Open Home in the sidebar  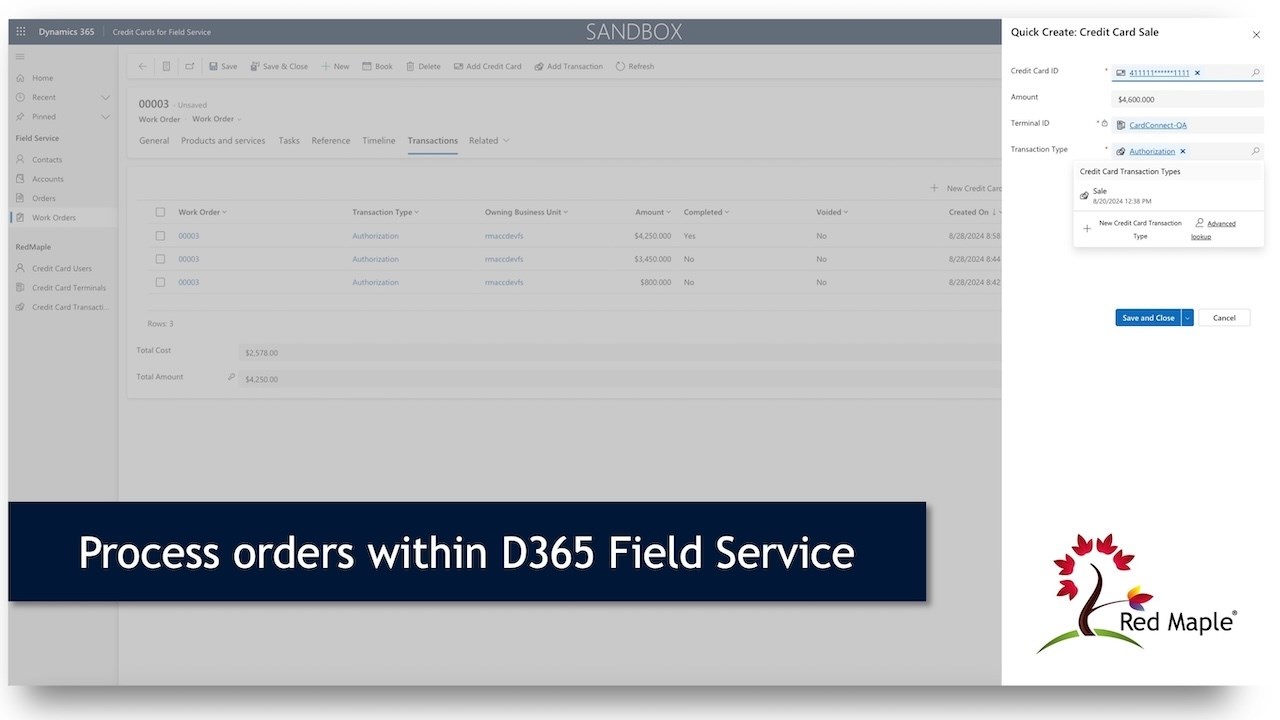[42, 78]
